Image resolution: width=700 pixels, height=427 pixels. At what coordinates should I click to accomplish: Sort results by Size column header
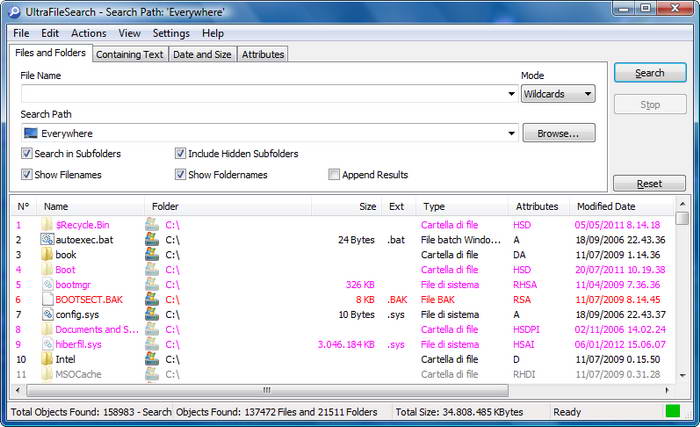(346, 206)
